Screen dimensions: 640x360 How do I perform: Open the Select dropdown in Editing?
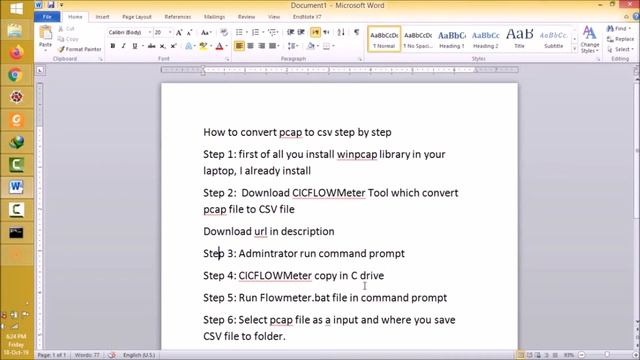(x=620, y=49)
